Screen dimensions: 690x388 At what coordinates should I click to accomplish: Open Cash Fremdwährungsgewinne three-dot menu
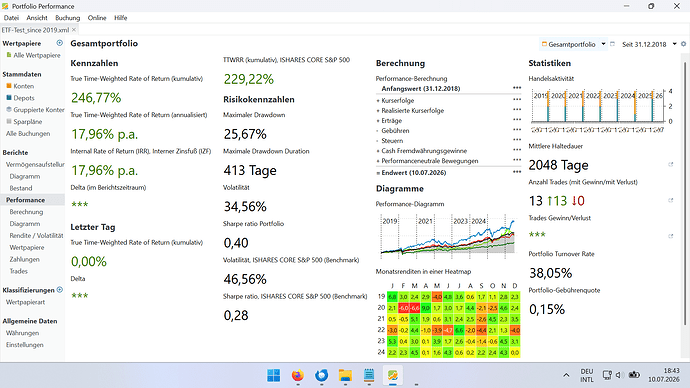517,150
